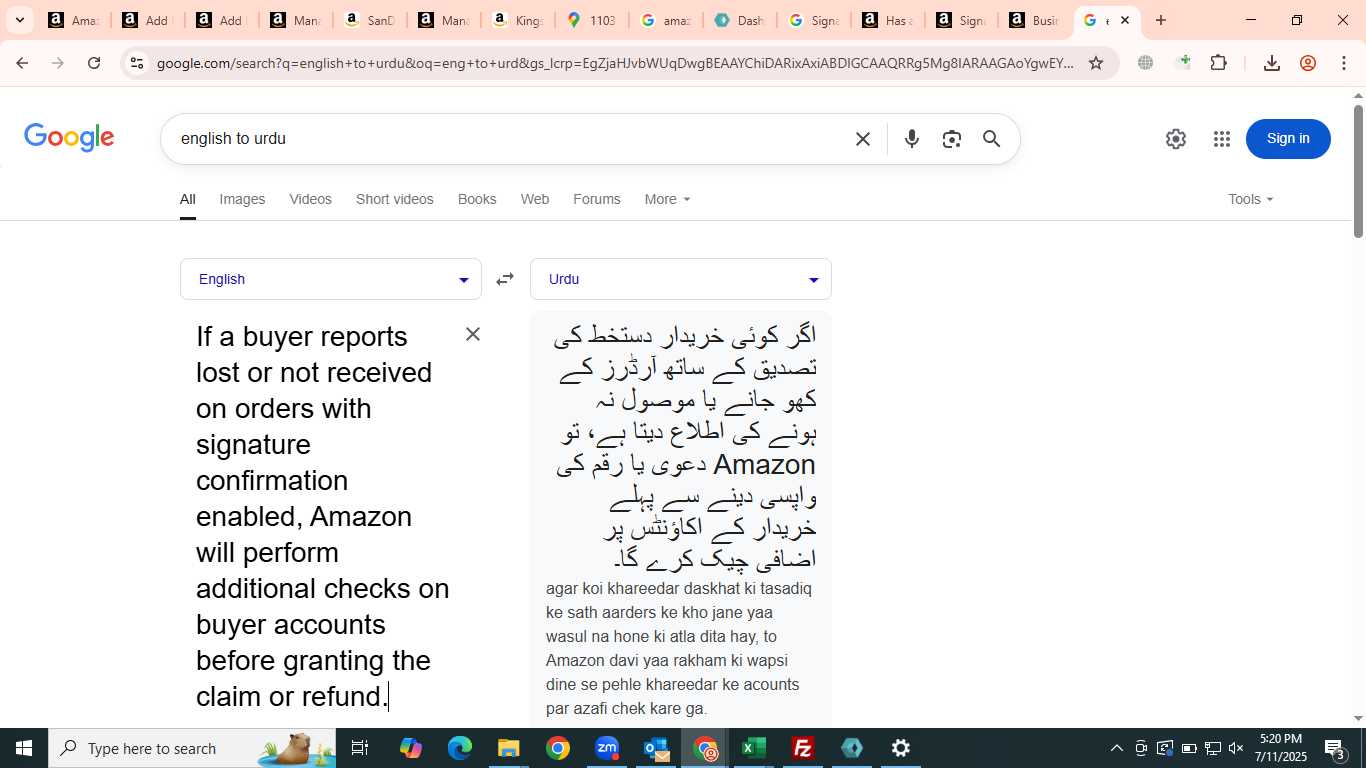
Task: Switch to the 1103 Google Maps tab
Action: click(591, 20)
